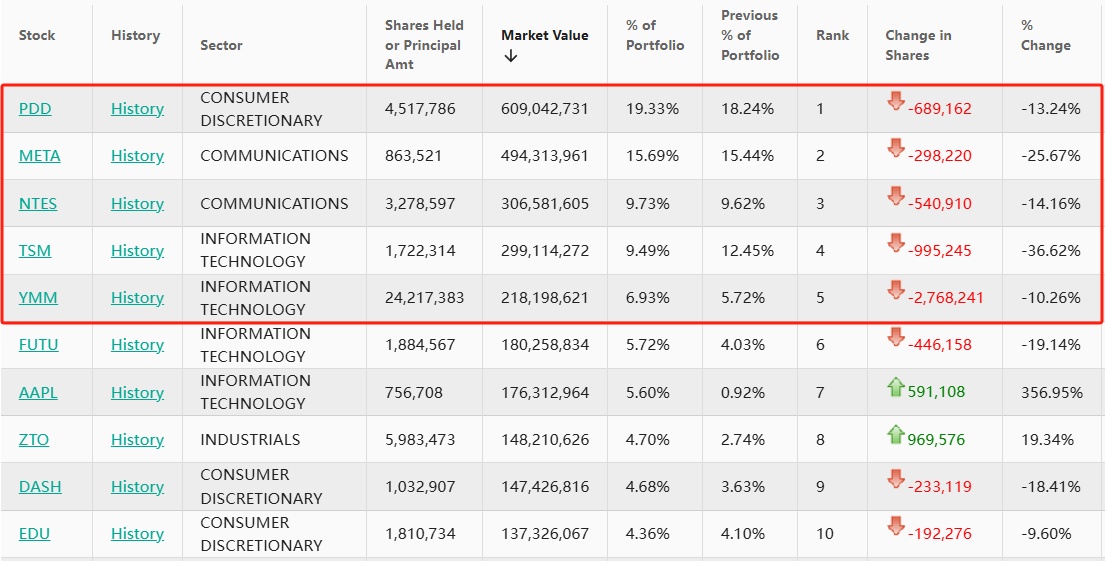Screen dimensions: 1105x561
Task: Sort by the Rank column header
Action: click(832, 35)
